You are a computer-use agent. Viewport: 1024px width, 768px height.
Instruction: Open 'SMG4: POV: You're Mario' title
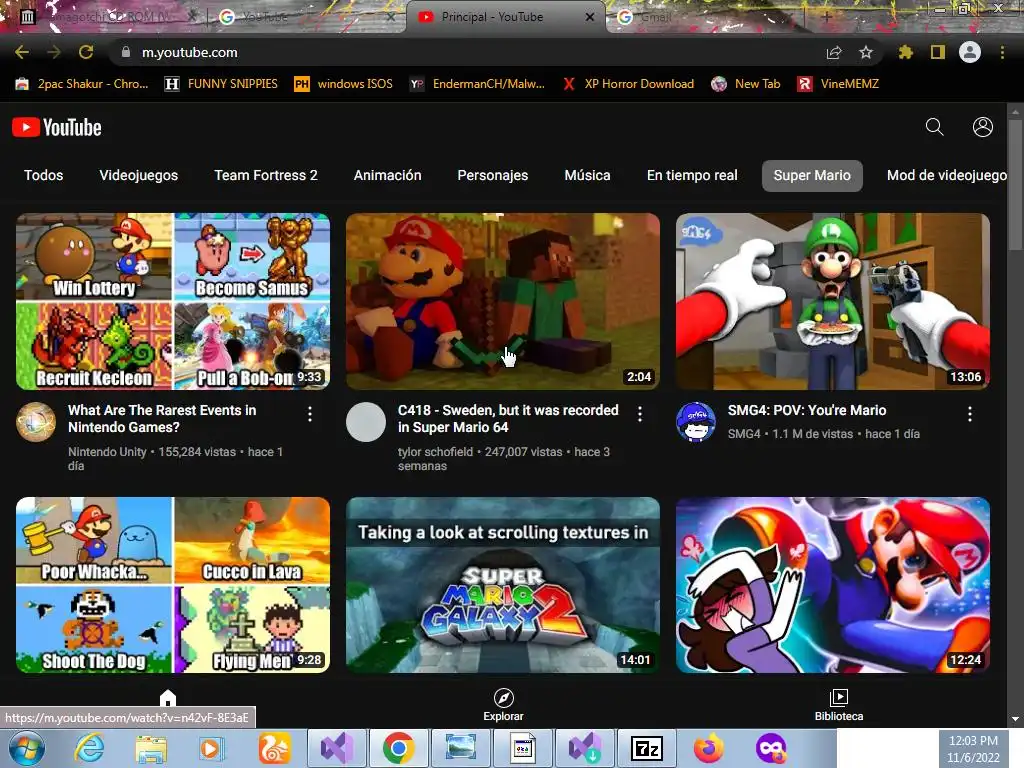pos(807,410)
